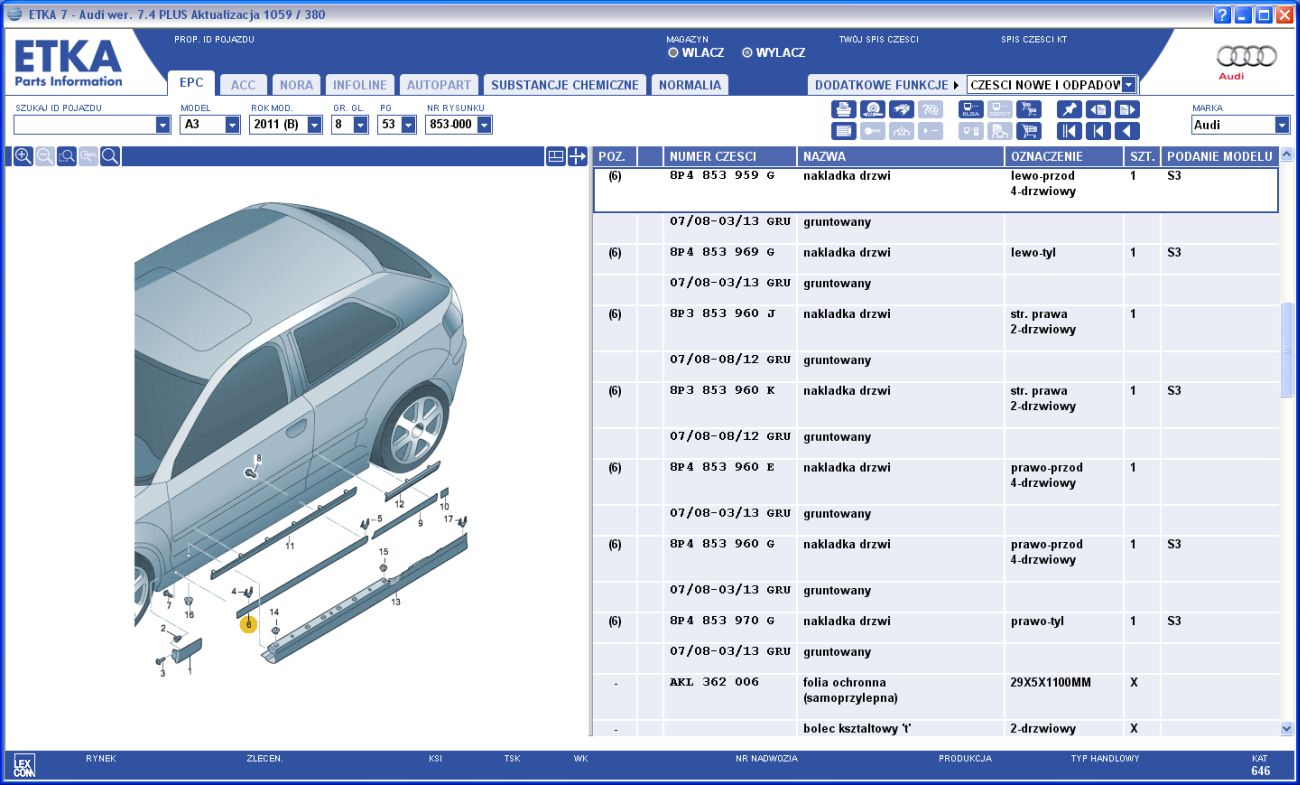
Task: Expand DODATKOWE FUNKCJE menu
Action: (887, 85)
